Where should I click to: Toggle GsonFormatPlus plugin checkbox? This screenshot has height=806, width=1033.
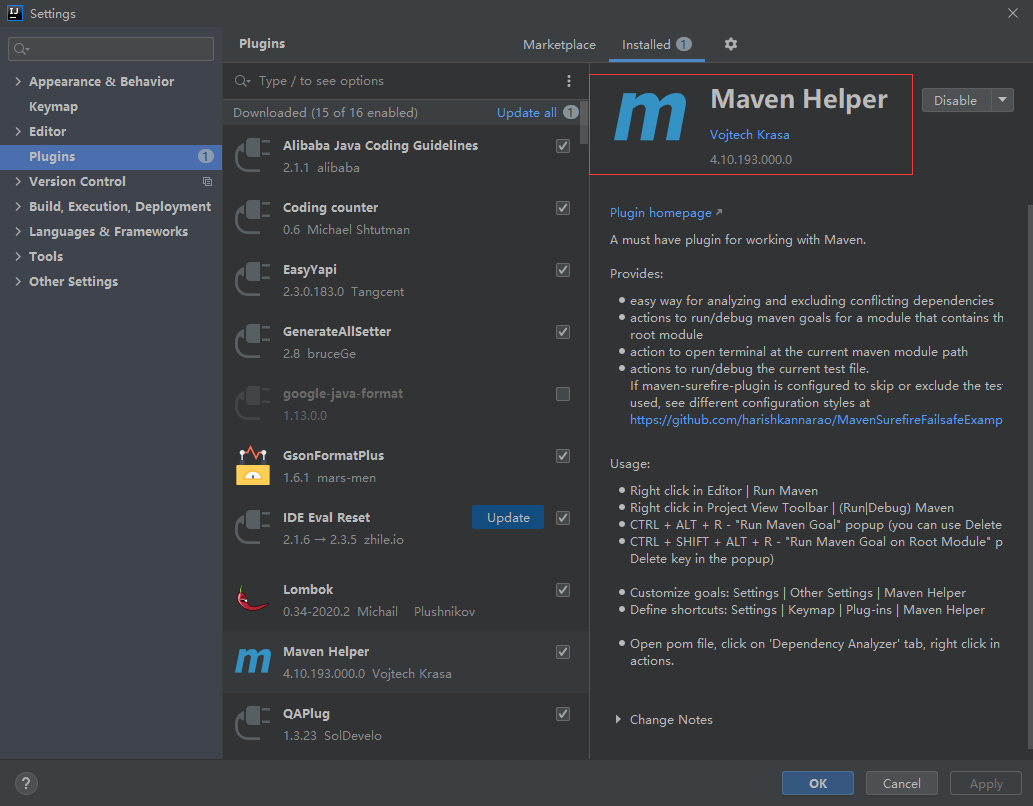(x=563, y=455)
